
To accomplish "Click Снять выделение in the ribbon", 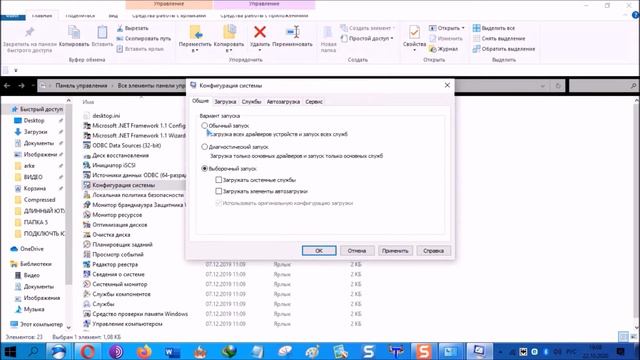I will (499, 38).
